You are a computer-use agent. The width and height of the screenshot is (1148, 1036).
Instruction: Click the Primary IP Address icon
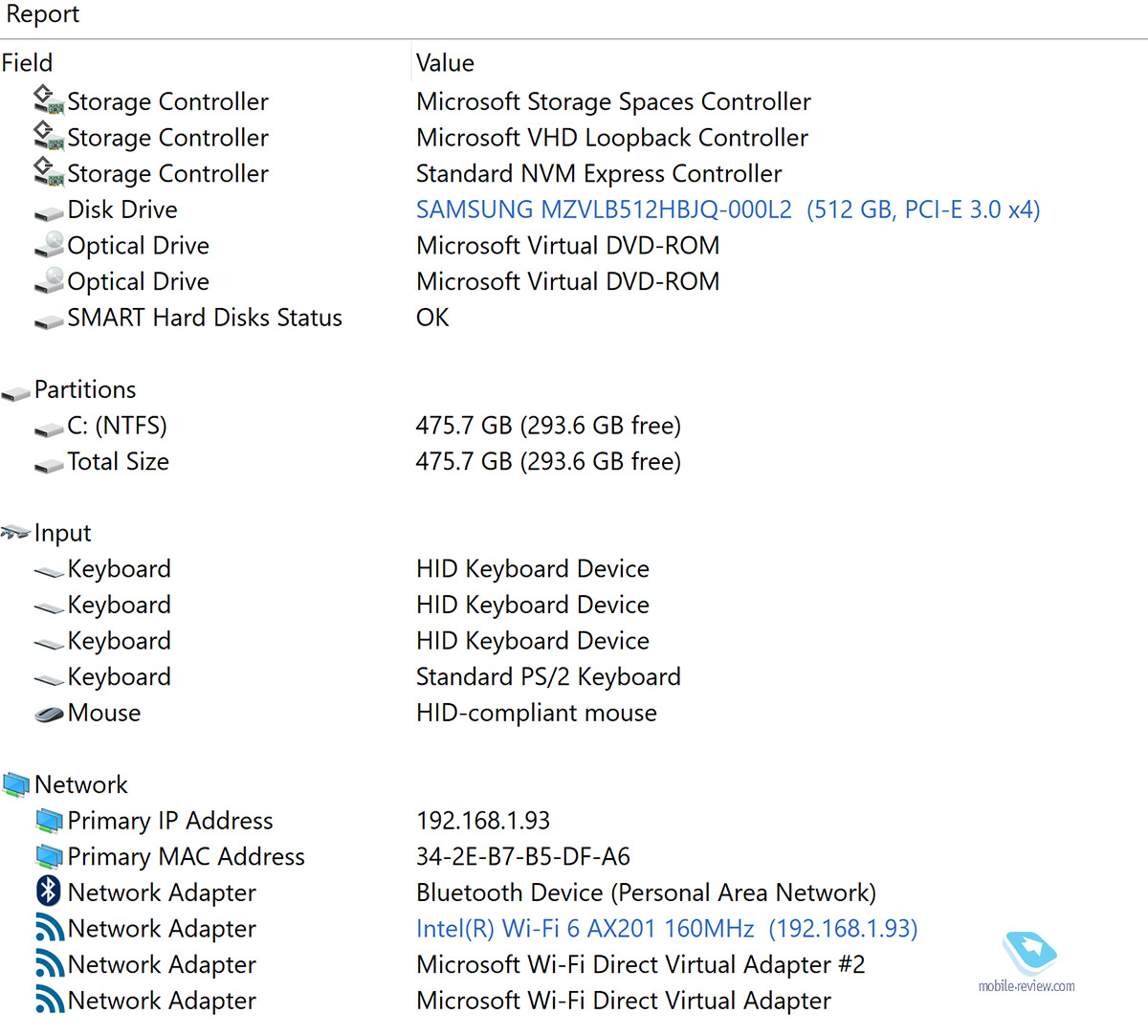(x=49, y=821)
